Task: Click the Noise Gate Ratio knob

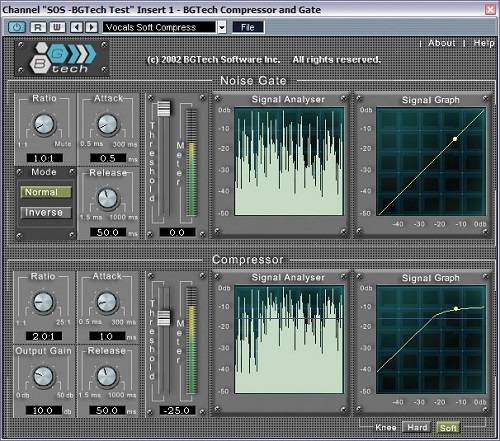Action: click(x=44, y=124)
